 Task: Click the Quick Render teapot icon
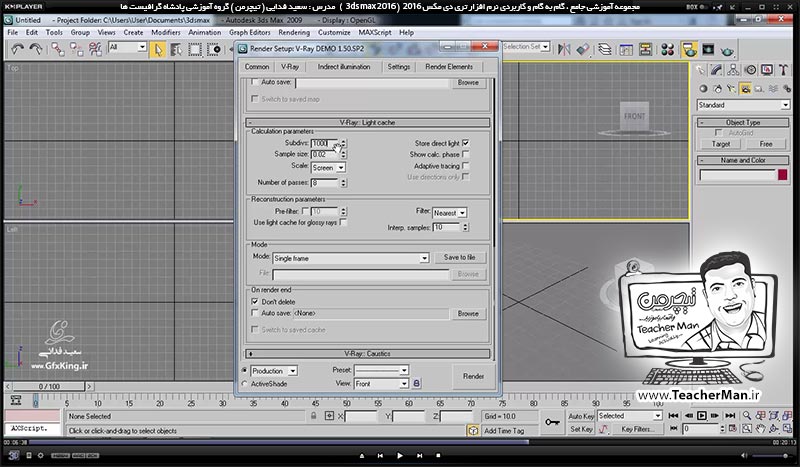tap(728, 50)
